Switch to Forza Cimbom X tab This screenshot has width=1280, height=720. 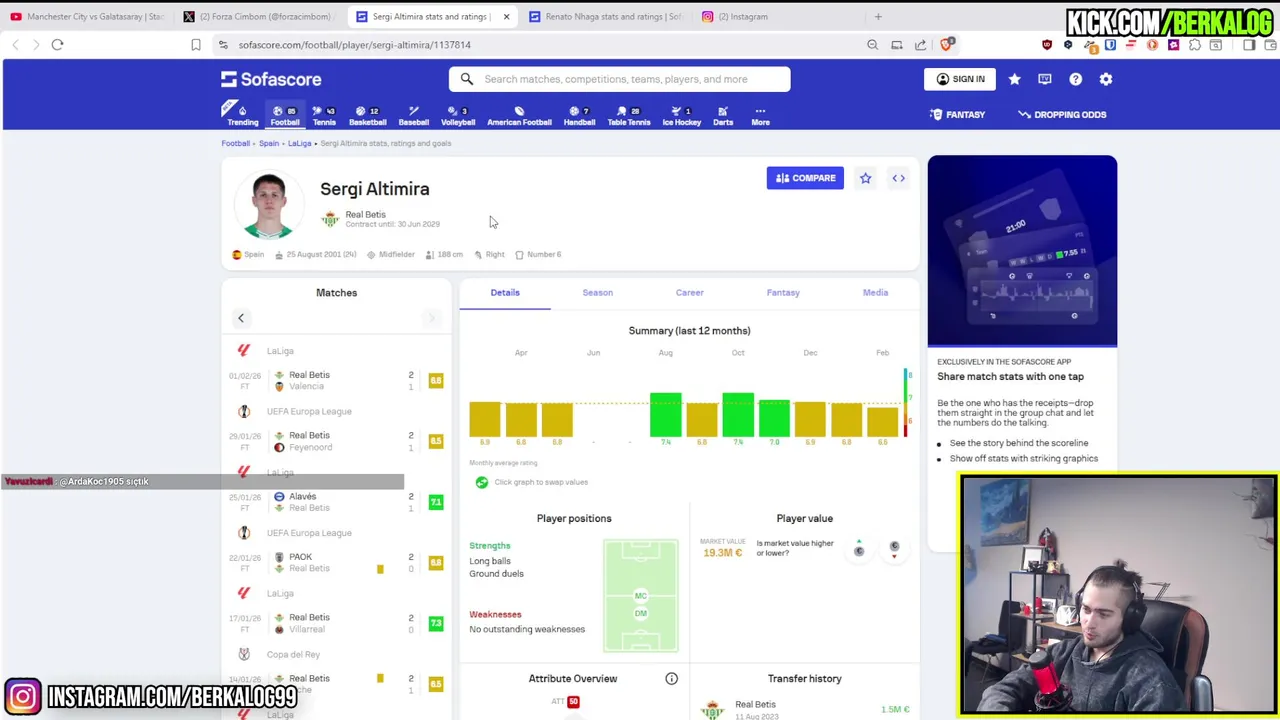coord(257,16)
